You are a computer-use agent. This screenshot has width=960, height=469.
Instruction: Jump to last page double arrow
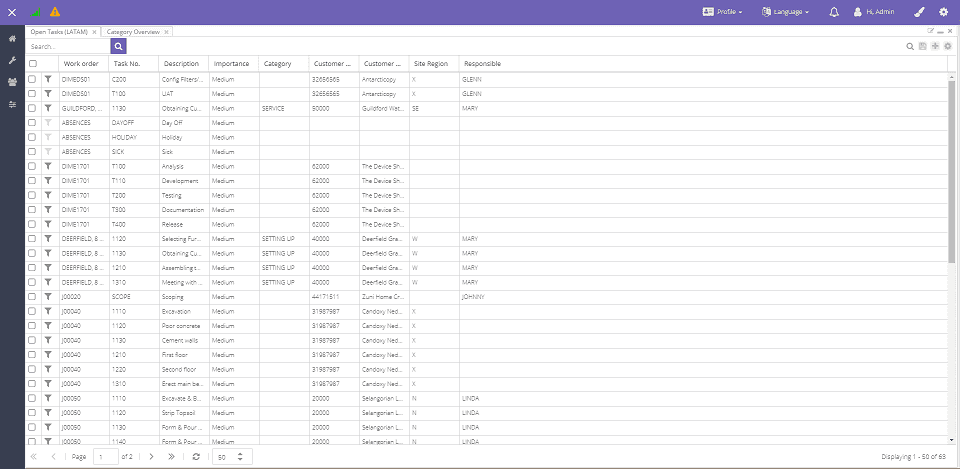click(x=171, y=457)
